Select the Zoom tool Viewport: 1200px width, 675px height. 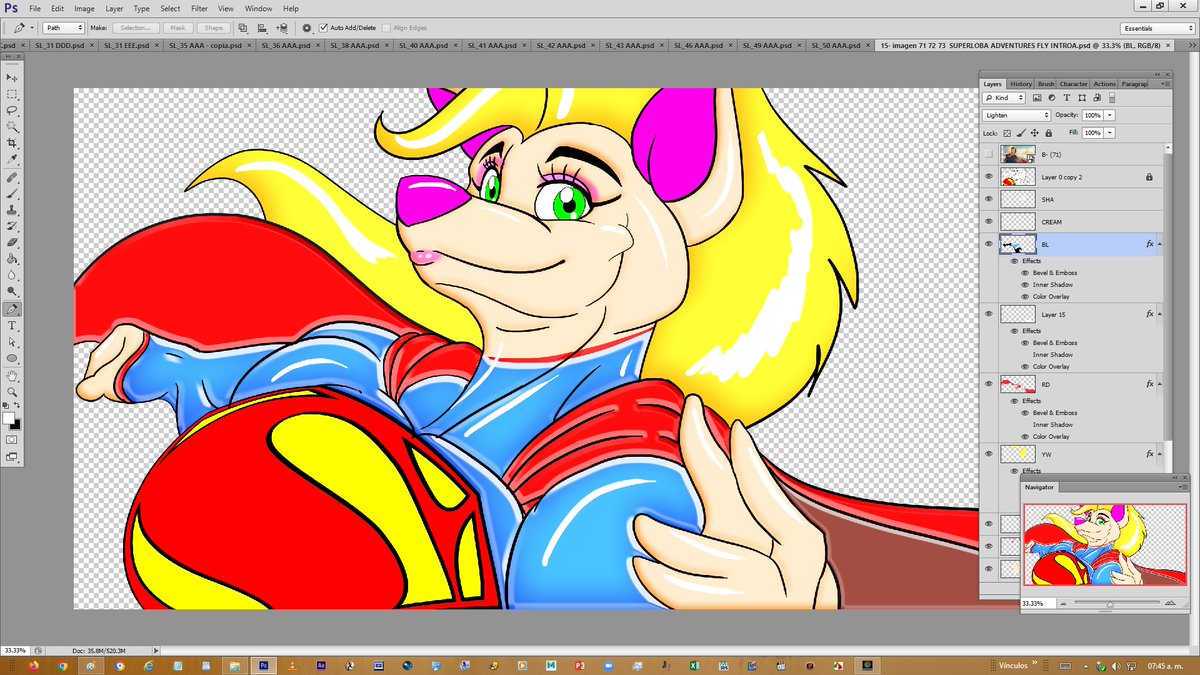12,391
